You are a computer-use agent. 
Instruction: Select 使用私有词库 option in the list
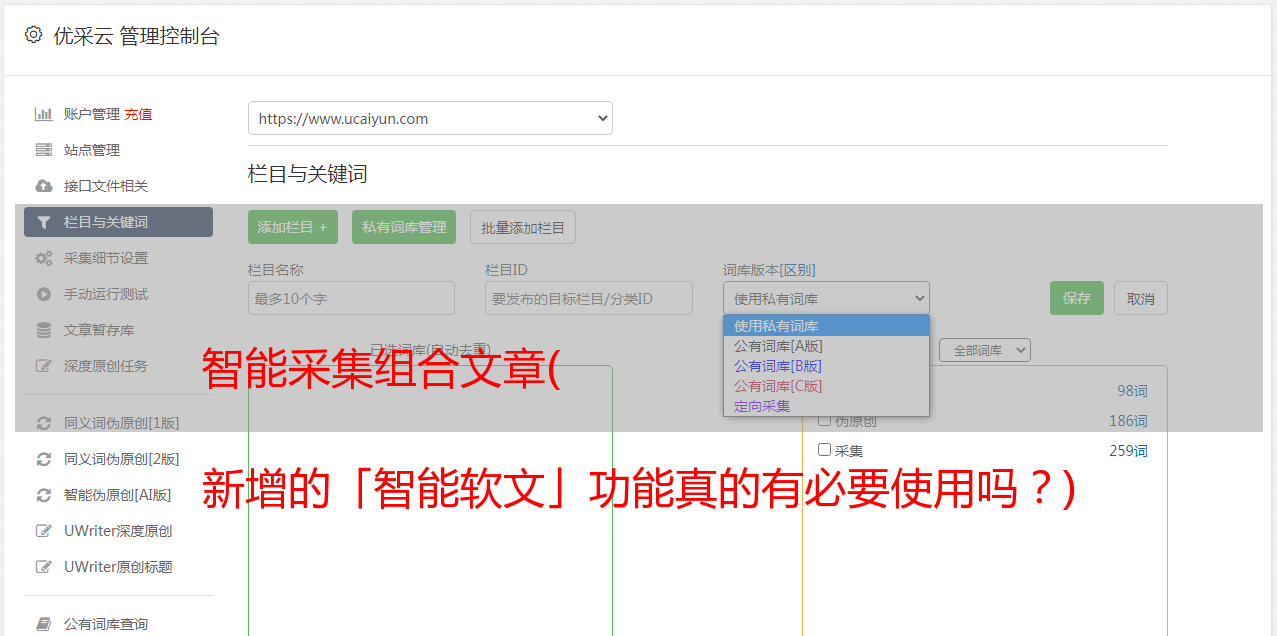pos(826,326)
